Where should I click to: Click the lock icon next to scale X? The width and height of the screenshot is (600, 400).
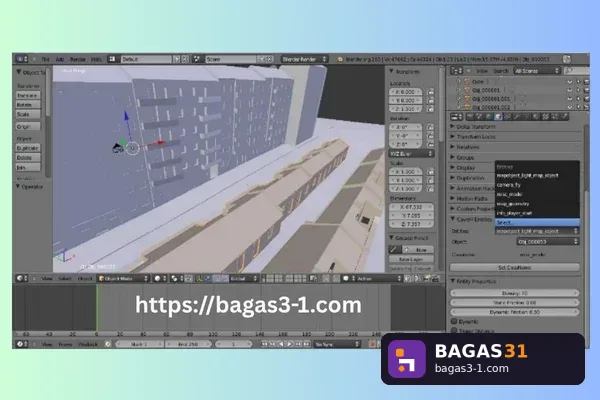point(430,171)
